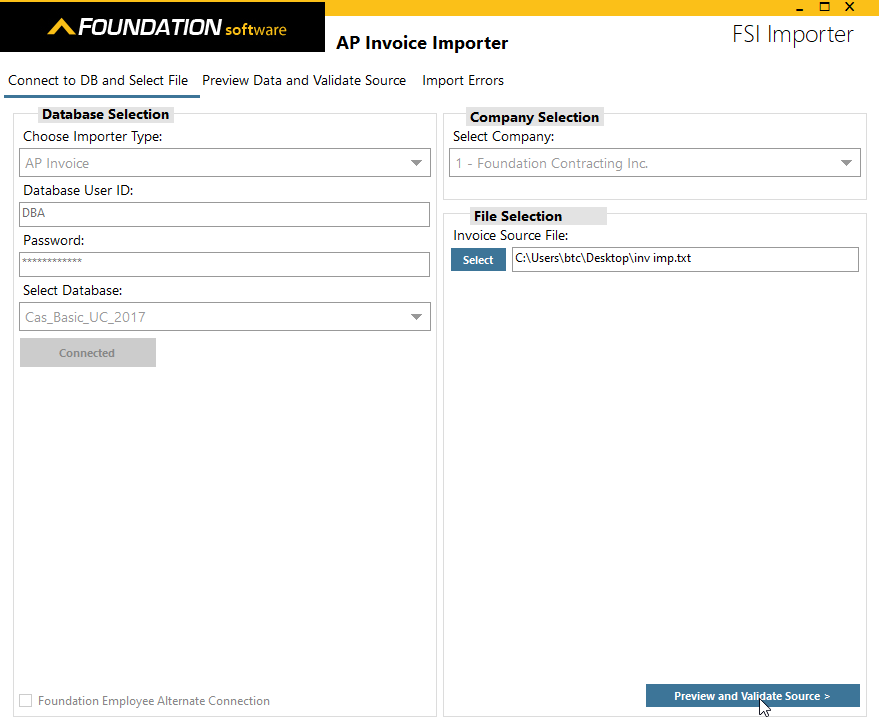Click the Database User ID field
879x719 pixels.
point(224,215)
